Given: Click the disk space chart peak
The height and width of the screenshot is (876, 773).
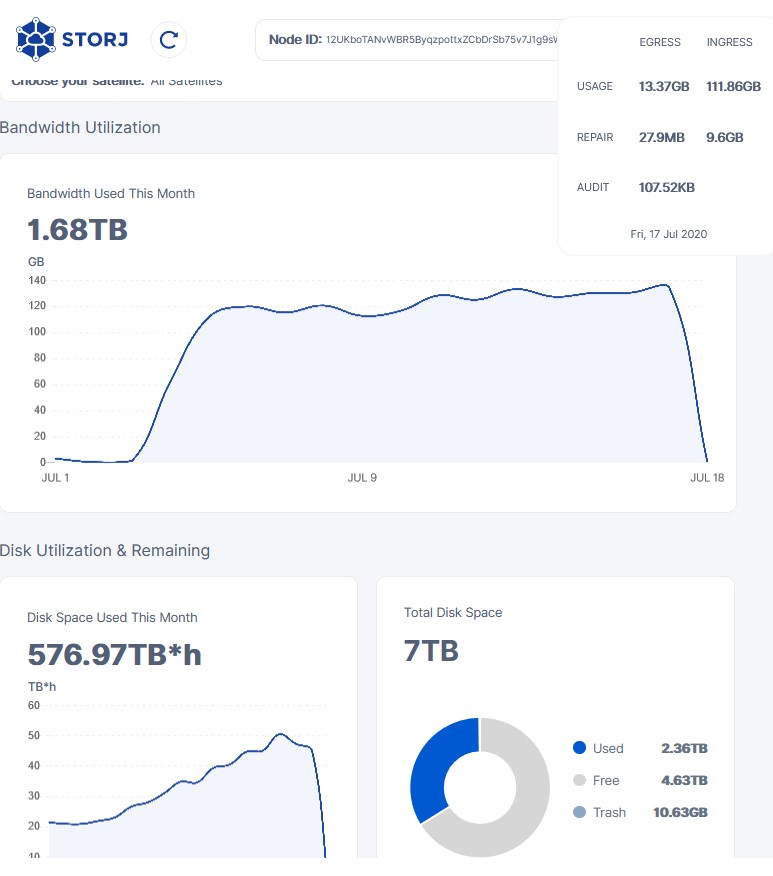Looking at the screenshot, I should pyautogui.click(x=280, y=735).
